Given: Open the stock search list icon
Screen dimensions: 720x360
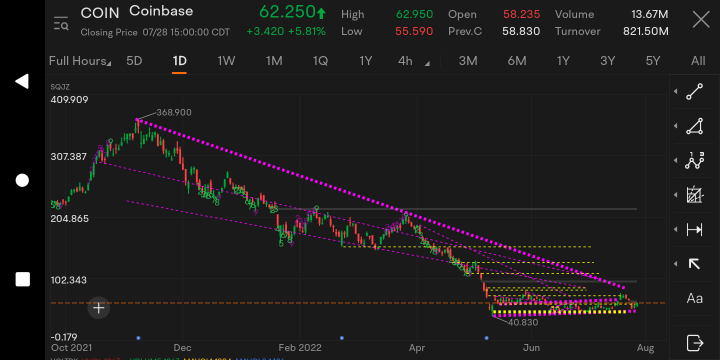Looking at the screenshot, I should click(61, 23).
